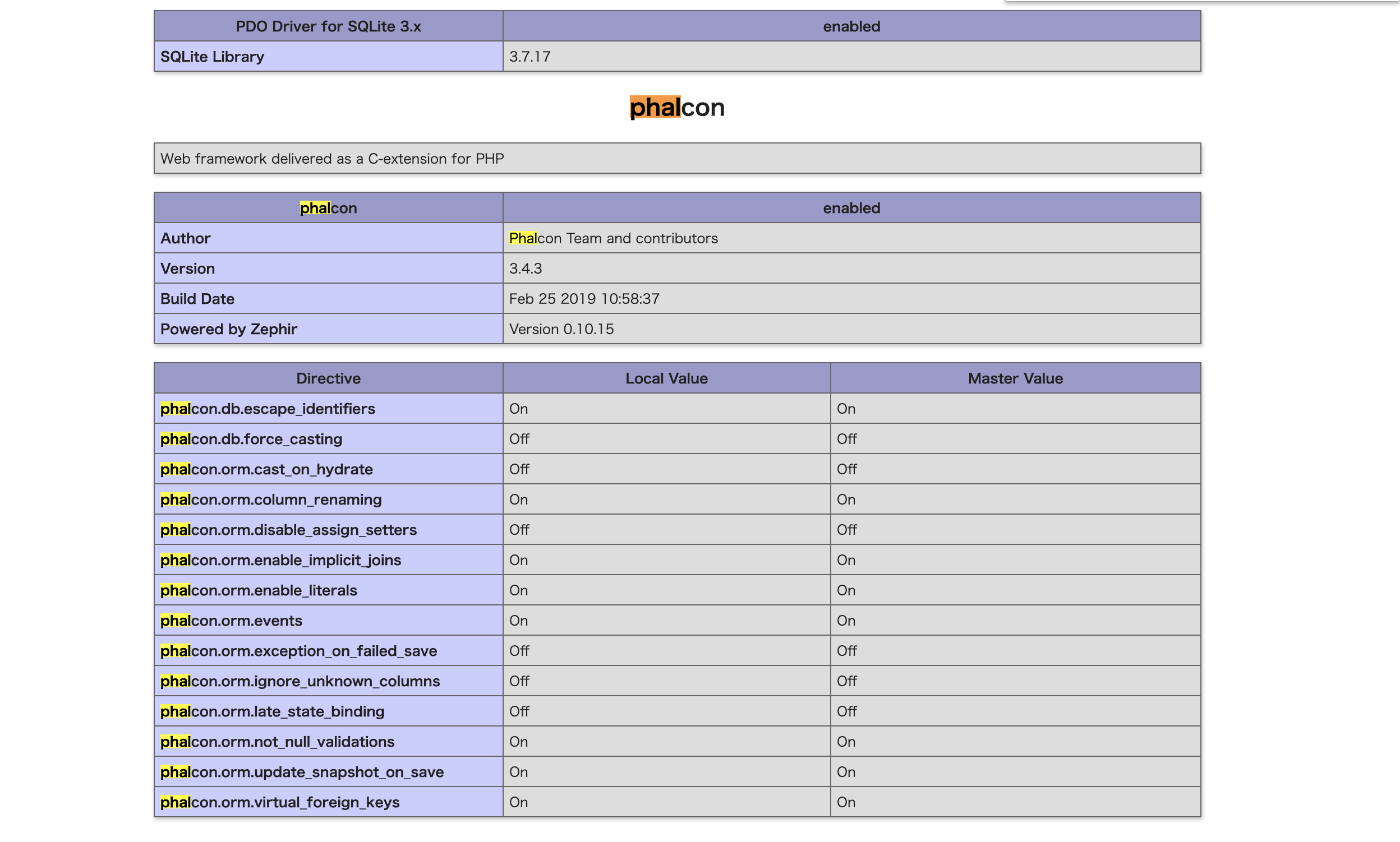Select 'phalcon.db.force_casting' directive
1400x842 pixels.
pos(251,438)
